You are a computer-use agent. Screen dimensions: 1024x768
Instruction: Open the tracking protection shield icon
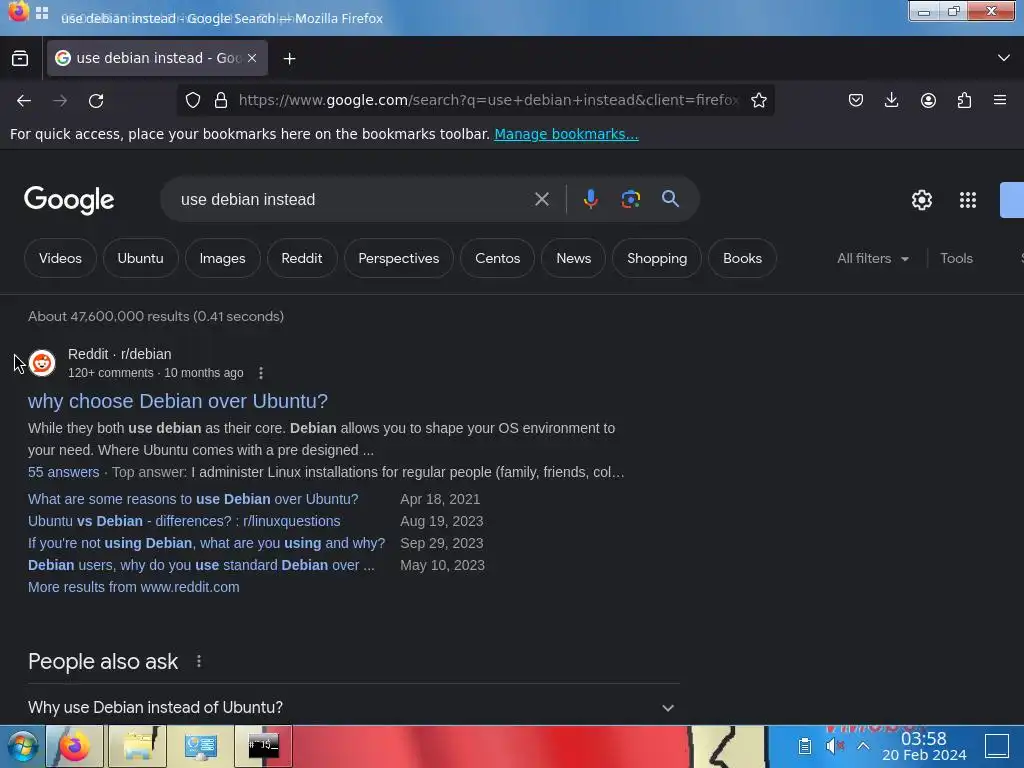point(193,100)
